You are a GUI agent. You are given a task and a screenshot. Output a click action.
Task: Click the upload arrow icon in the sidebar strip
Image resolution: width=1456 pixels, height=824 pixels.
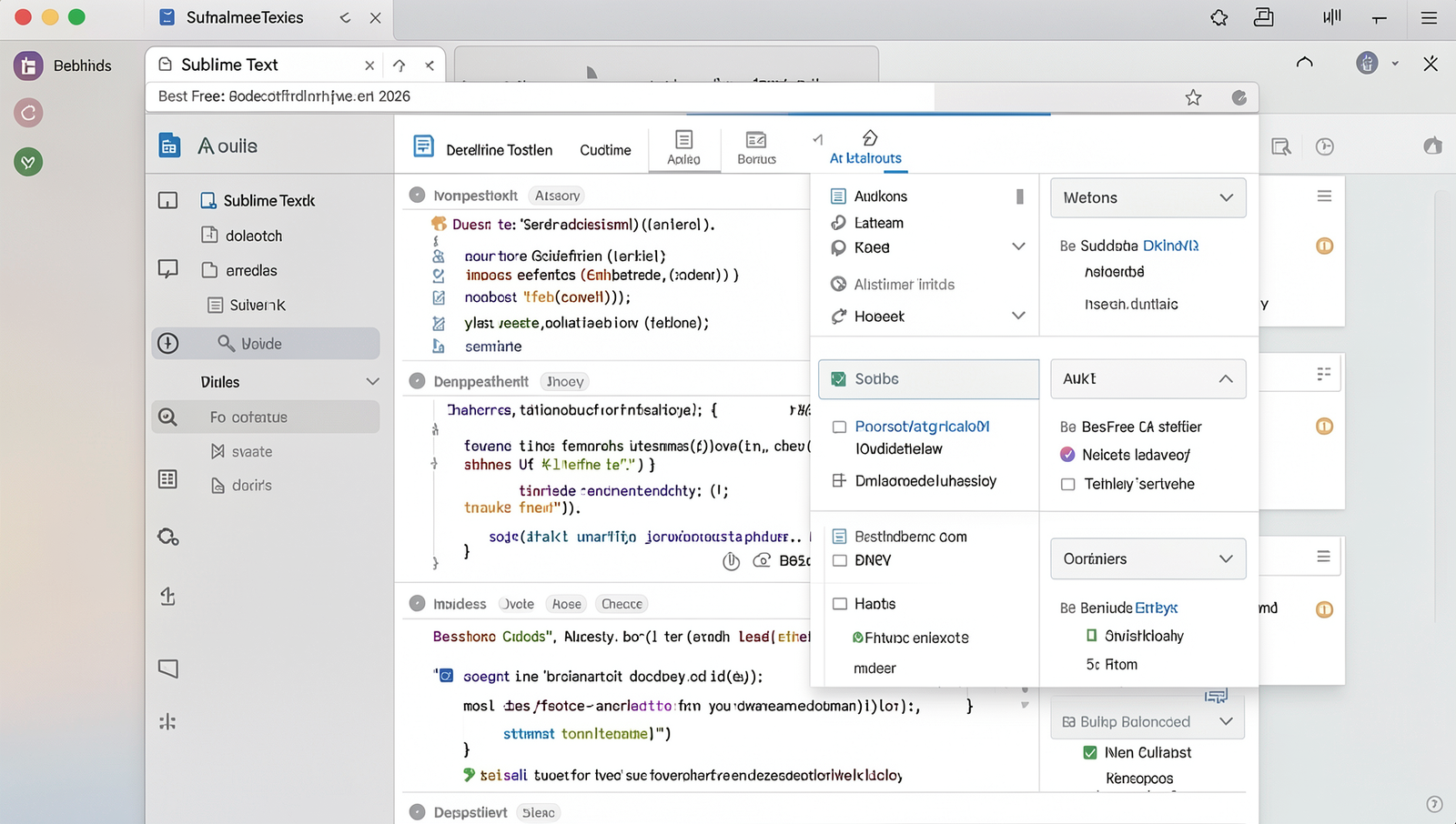168,596
